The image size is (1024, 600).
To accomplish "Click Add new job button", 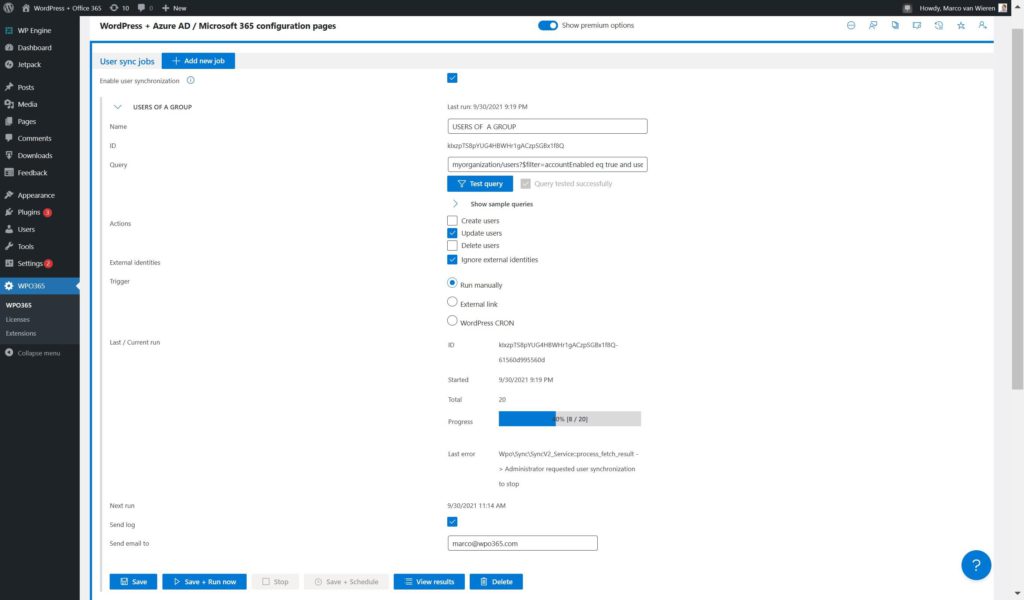I will (x=198, y=61).
